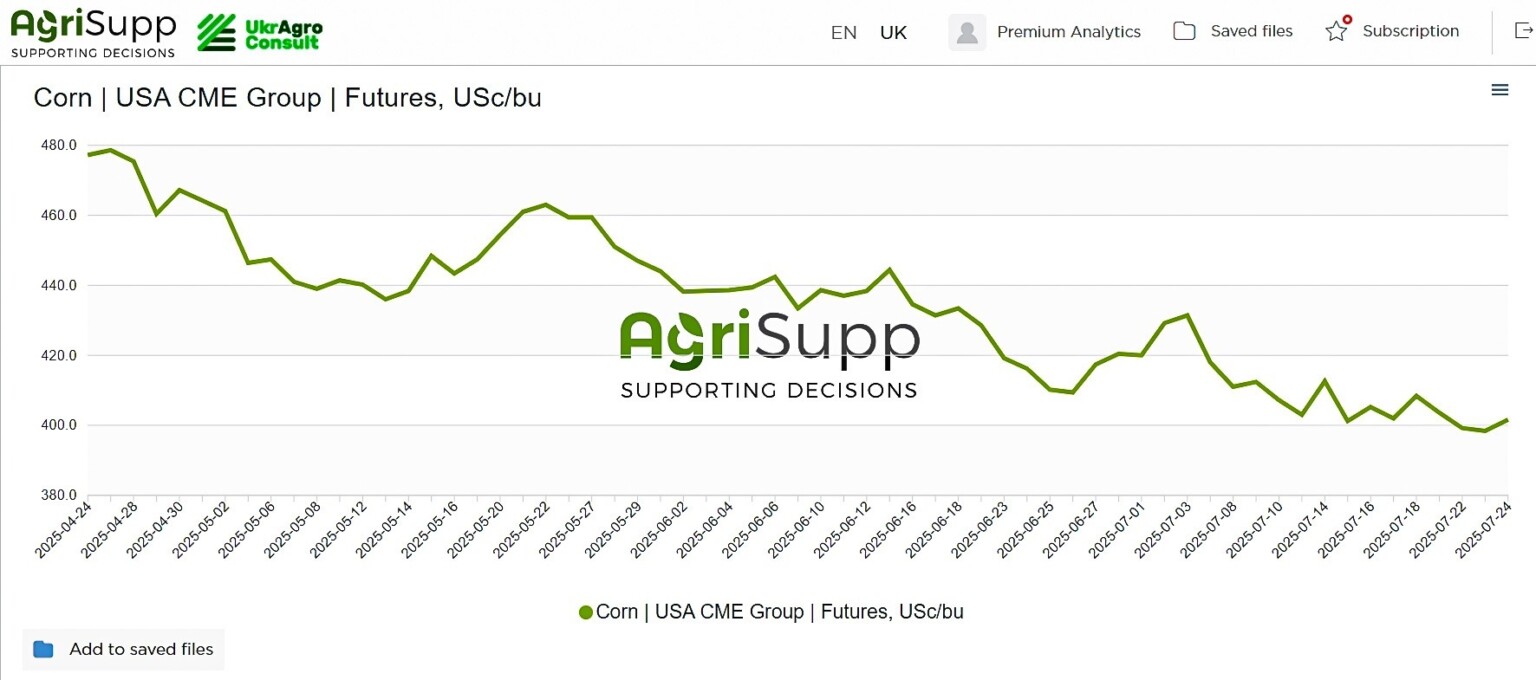1536x680 pixels.
Task: Click the UkrAgroConsult logo
Action: [x=258, y=31]
